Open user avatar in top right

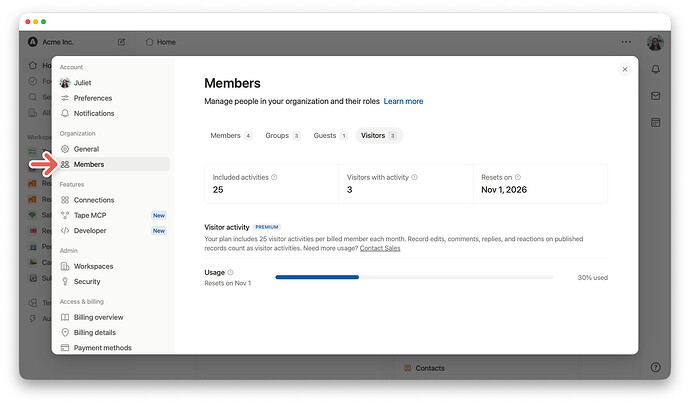[655, 43]
